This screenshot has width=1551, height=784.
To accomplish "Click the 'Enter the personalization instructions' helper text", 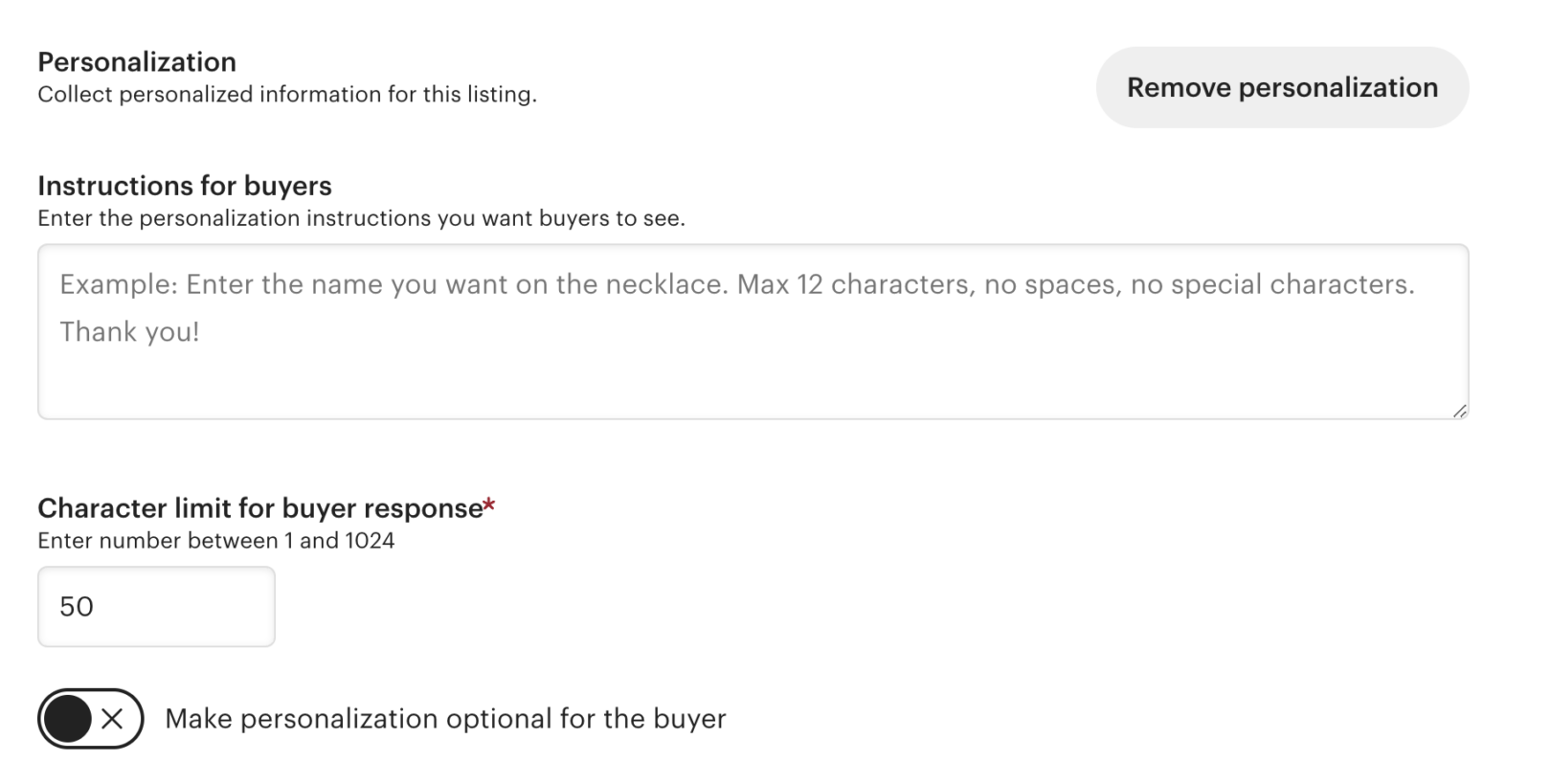I will (361, 218).
